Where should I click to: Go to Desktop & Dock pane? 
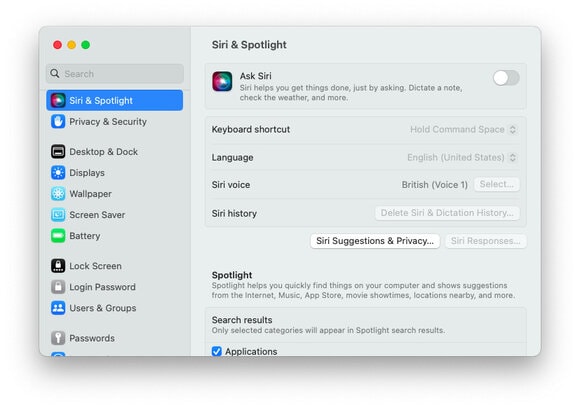[115, 152]
